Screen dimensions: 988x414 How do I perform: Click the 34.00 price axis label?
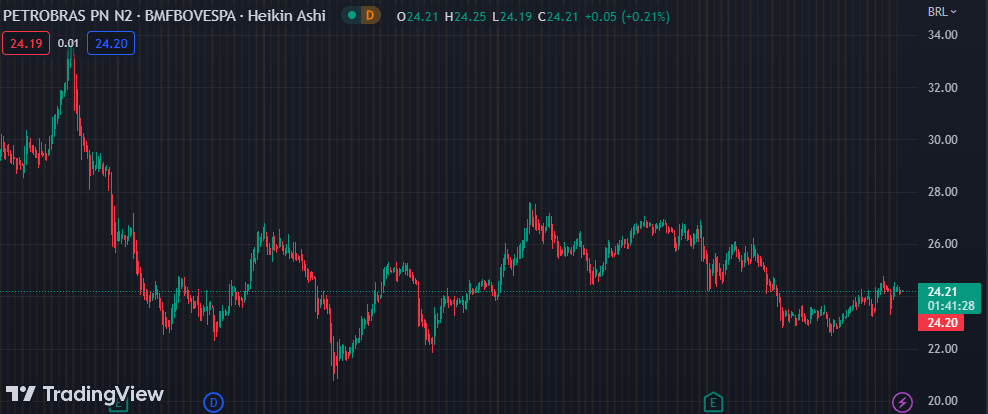click(943, 35)
